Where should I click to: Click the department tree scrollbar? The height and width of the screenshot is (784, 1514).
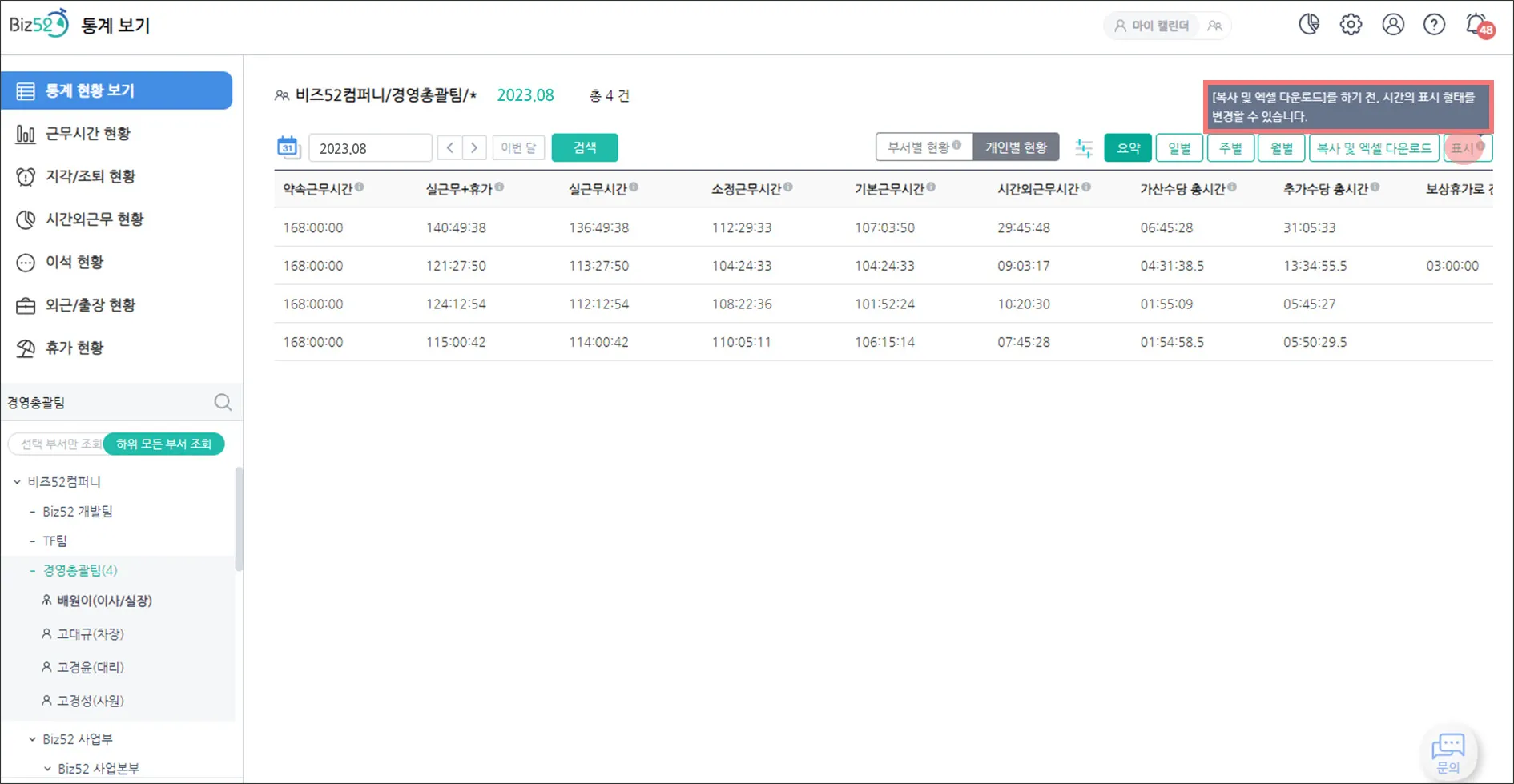click(x=239, y=519)
